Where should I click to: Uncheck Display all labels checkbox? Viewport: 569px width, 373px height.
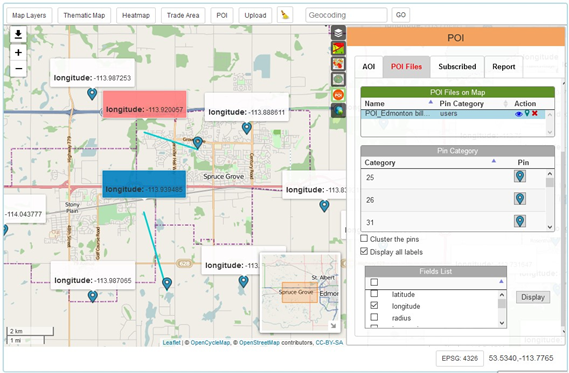(364, 251)
